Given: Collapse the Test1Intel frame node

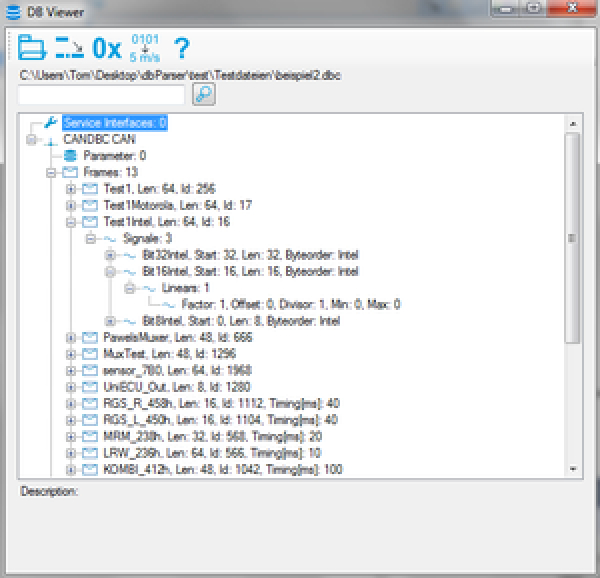Looking at the screenshot, I should pos(71,222).
